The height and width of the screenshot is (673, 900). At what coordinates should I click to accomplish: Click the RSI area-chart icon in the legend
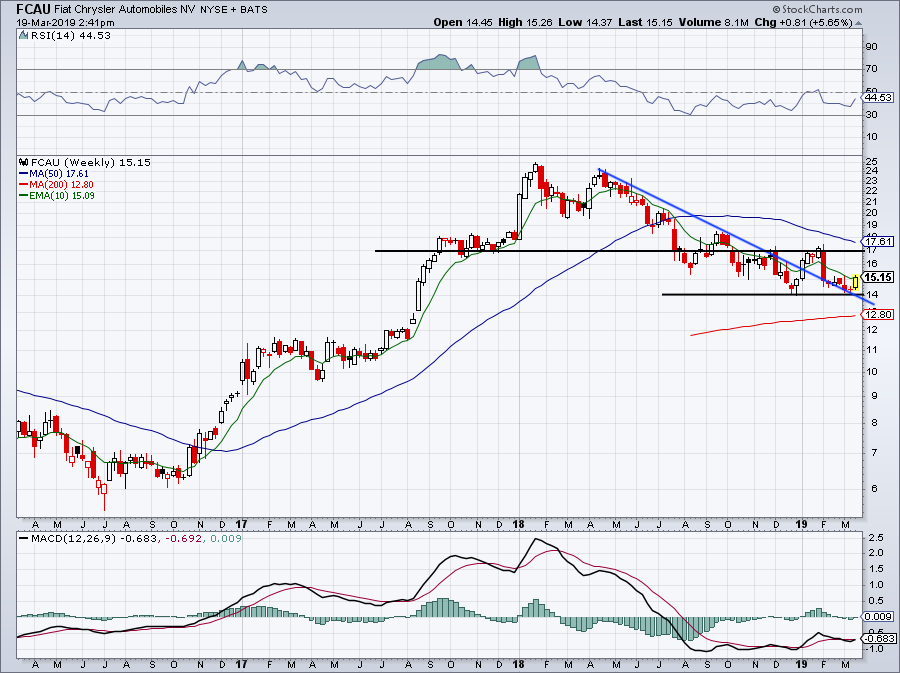pos(23,35)
